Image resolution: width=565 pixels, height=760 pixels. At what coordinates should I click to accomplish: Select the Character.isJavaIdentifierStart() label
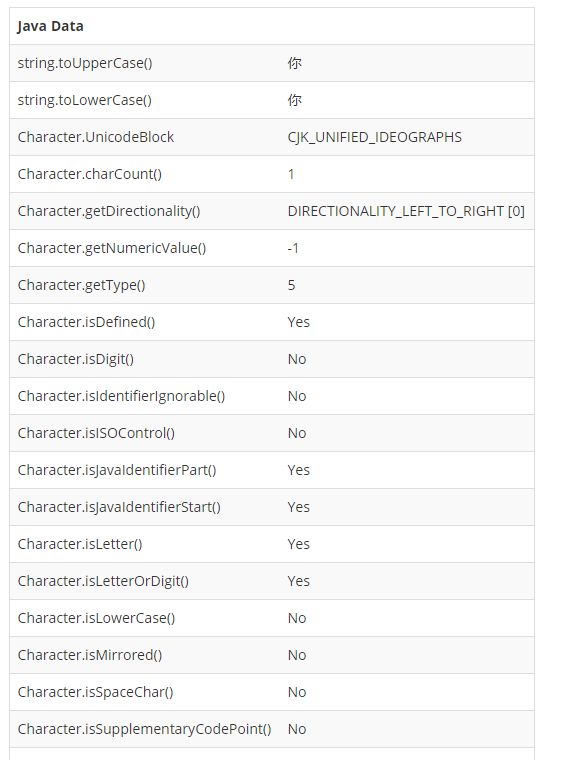pyautogui.click(x=119, y=507)
